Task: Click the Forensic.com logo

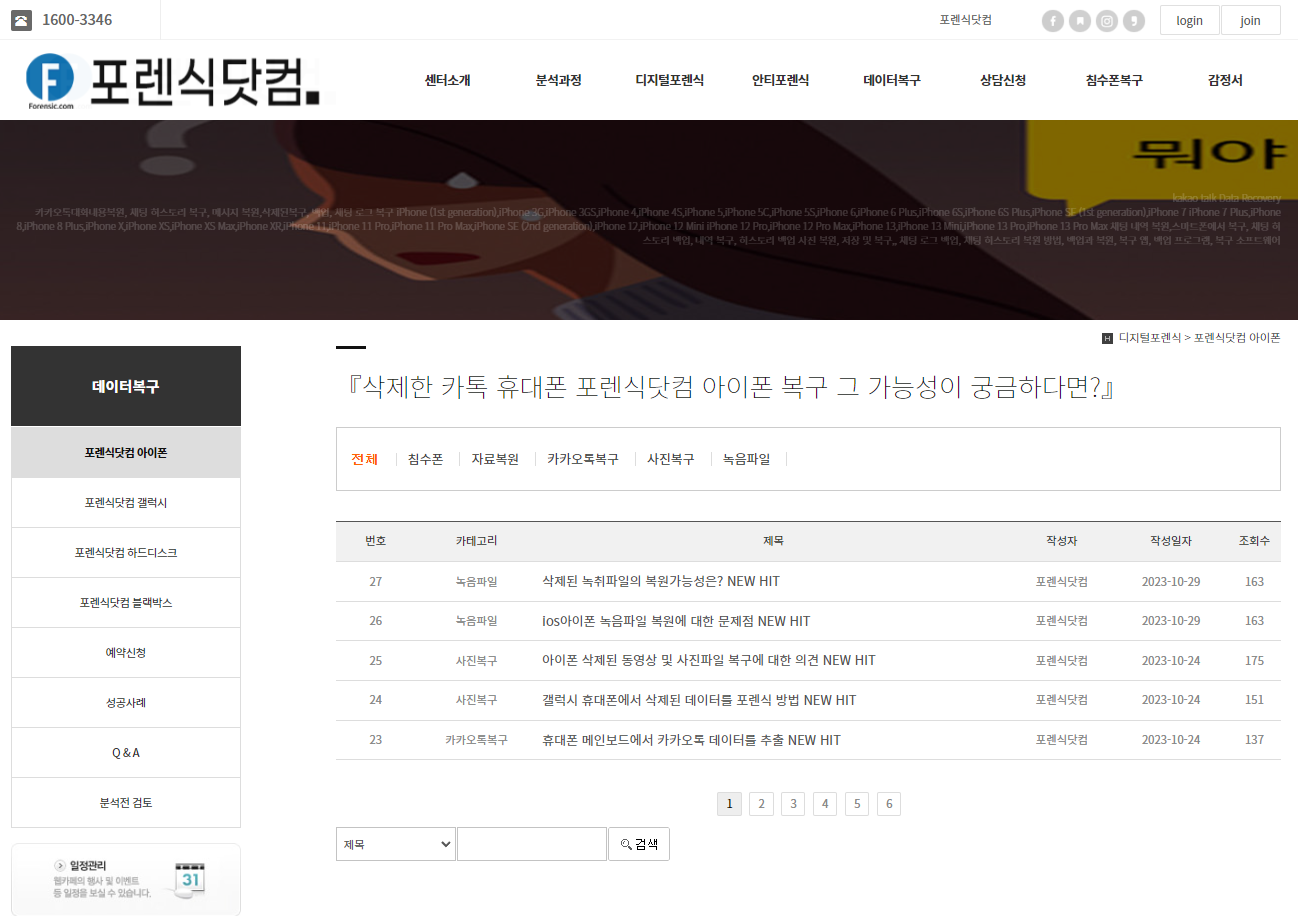Action: [174, 81]
